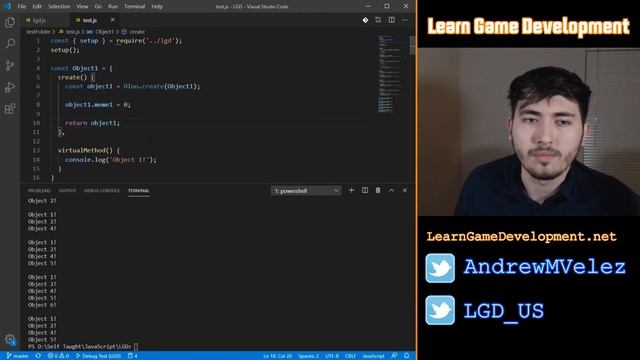Switch to the lgd.js editor tab

pyautogui.click(x=45, y=20)
